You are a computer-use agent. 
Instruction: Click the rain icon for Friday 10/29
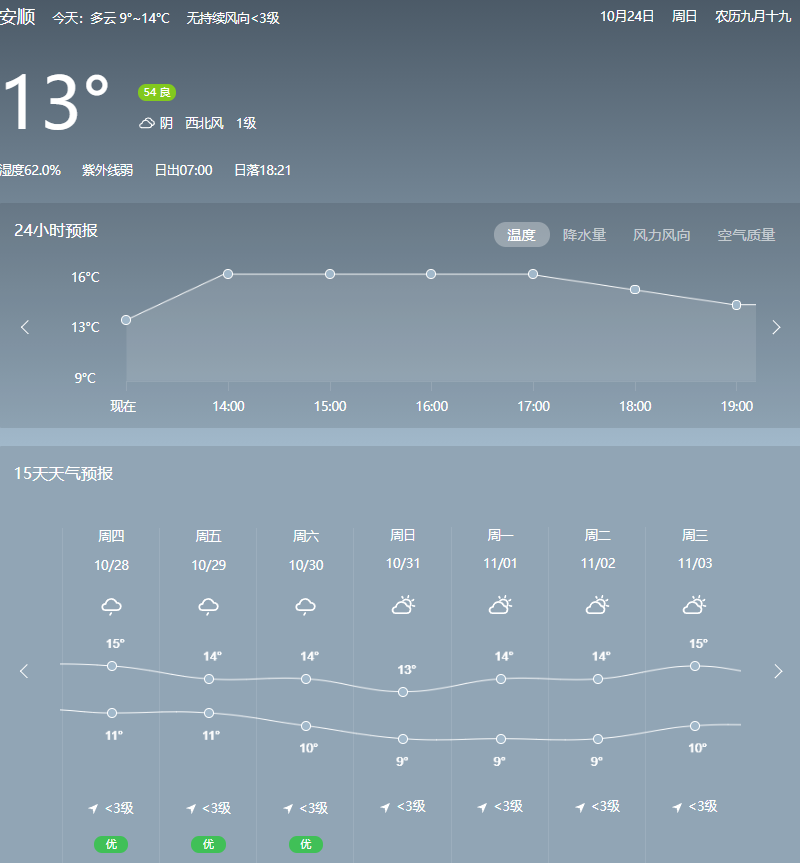(209, 607)
